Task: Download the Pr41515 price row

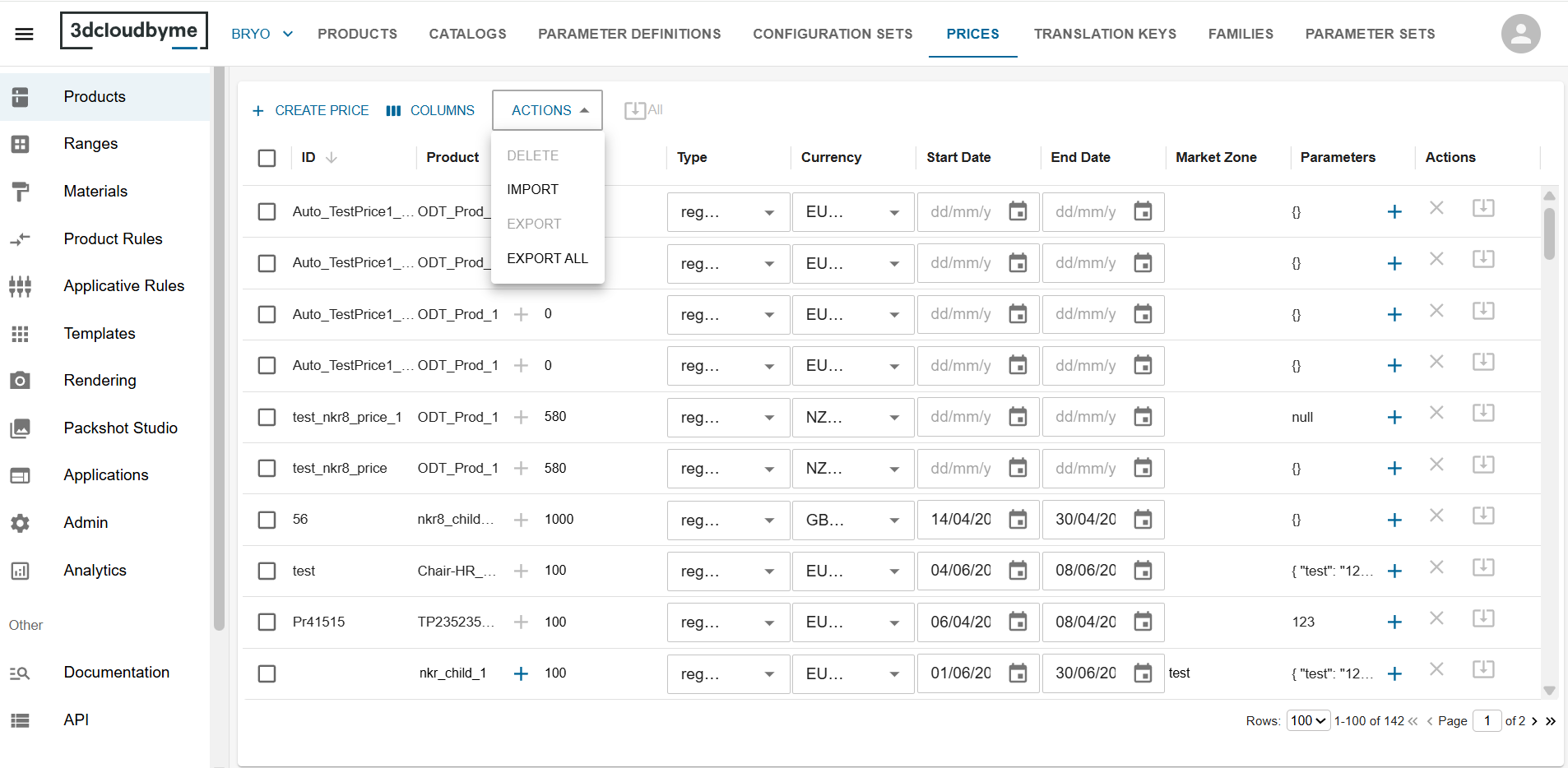Action: [x=1483, y=618]
